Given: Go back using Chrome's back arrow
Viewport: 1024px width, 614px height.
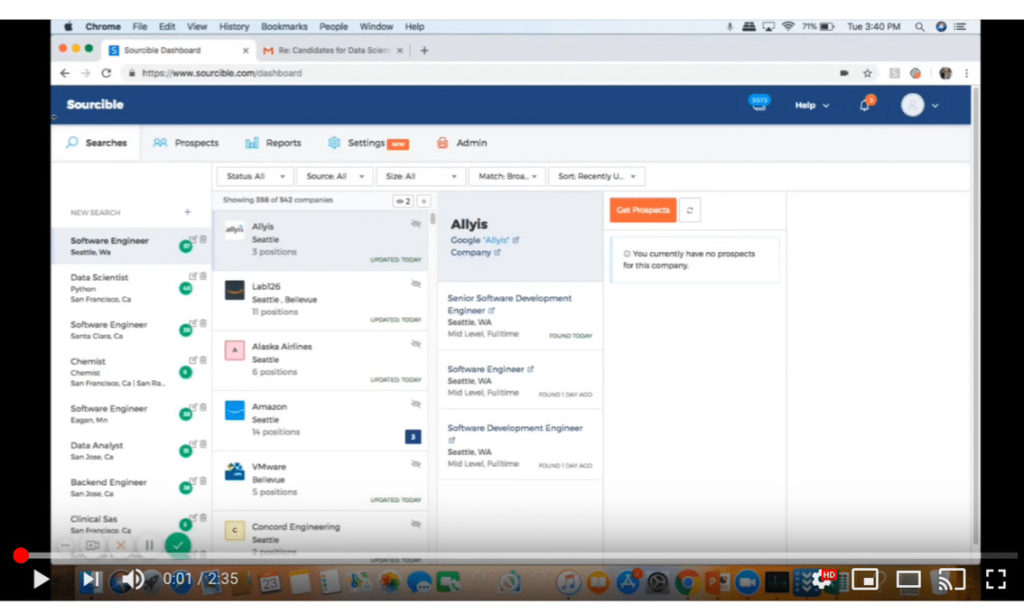Looking at the screenshot, I should 65,73.
